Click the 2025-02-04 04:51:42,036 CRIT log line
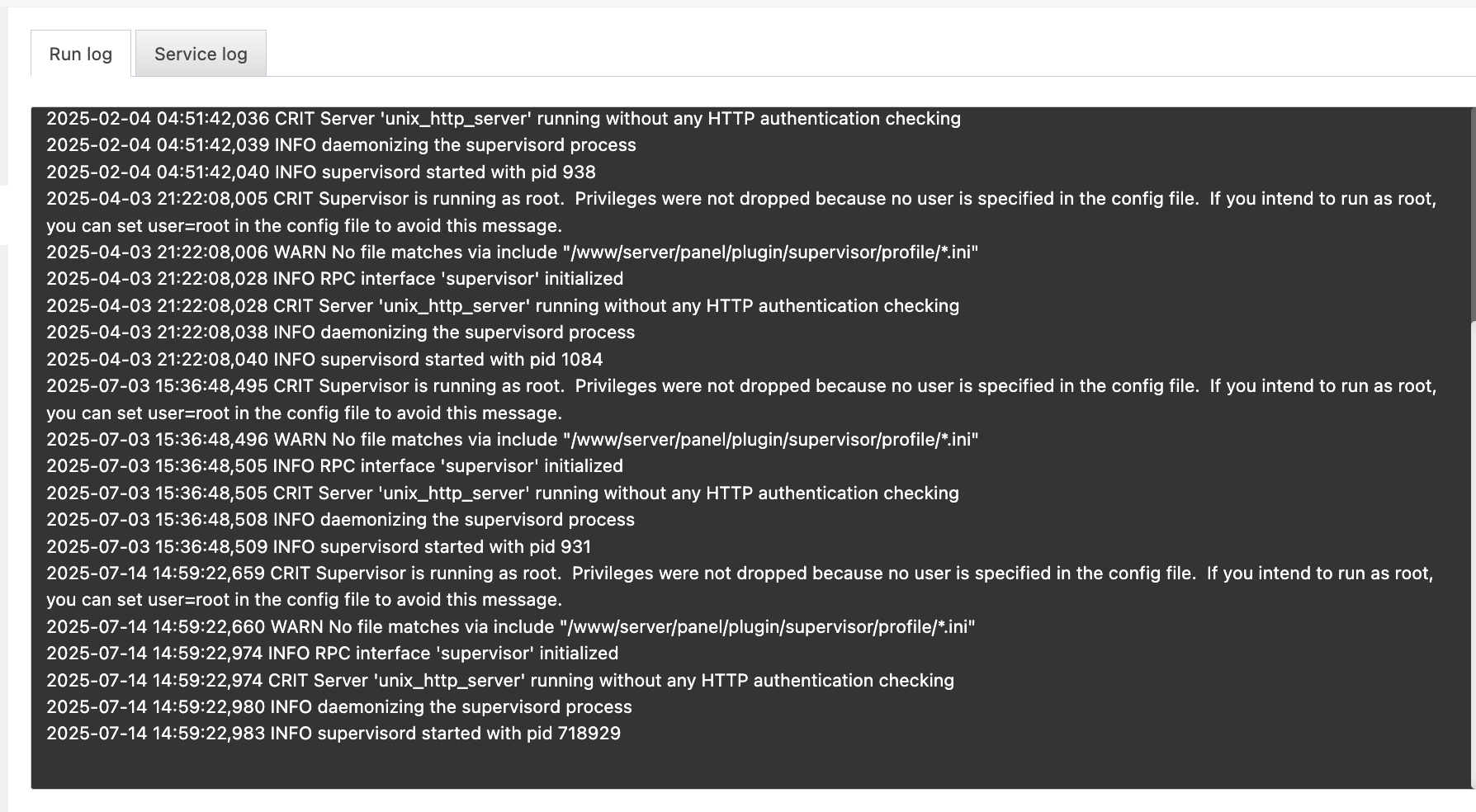Screen dimensions: 1476x812 [x=504, y=119]
